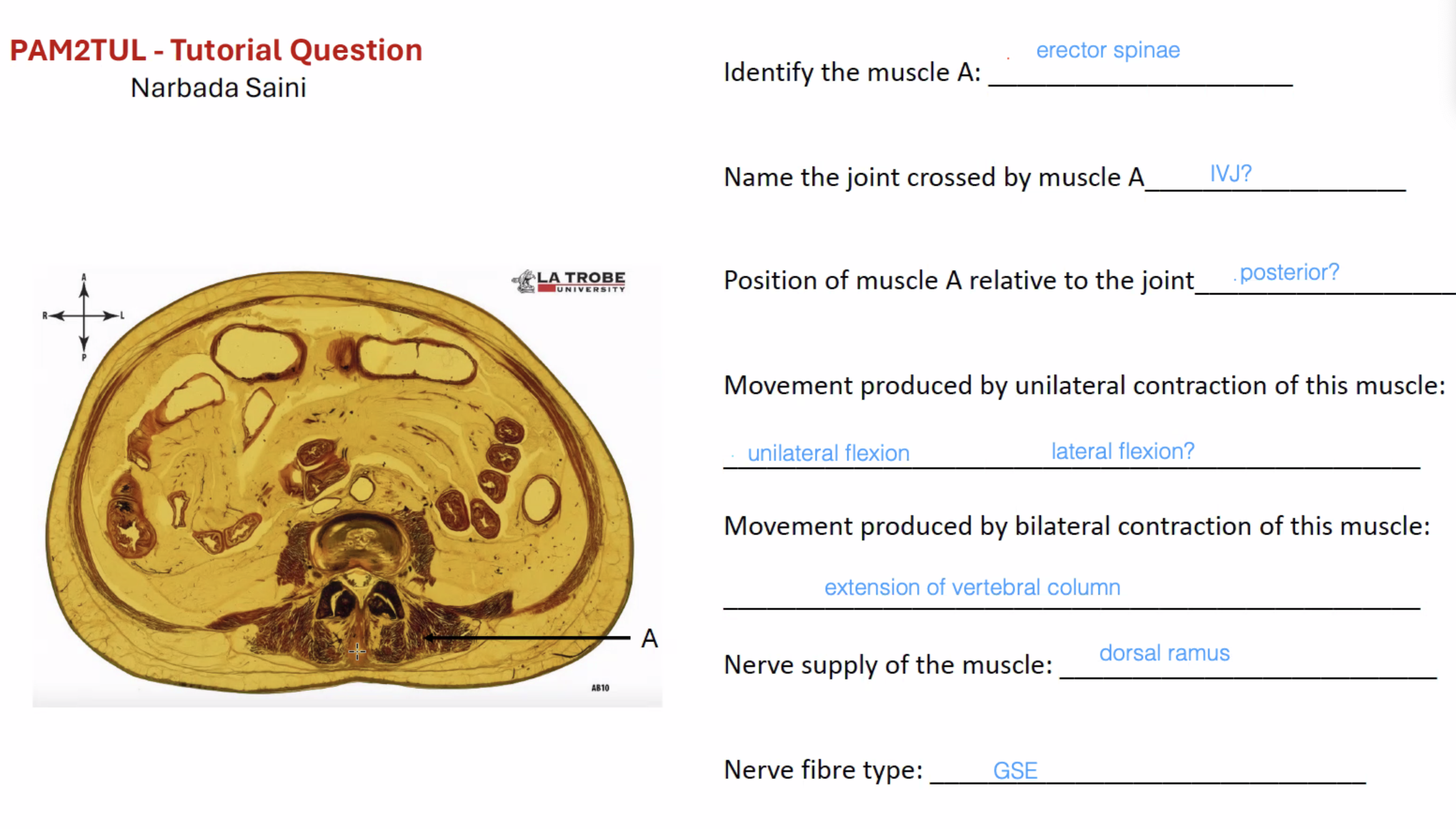Click the 'Nerve supply of the muscle:' prompt
This screenshot has width=1456, height=829.
coord(888,665)
